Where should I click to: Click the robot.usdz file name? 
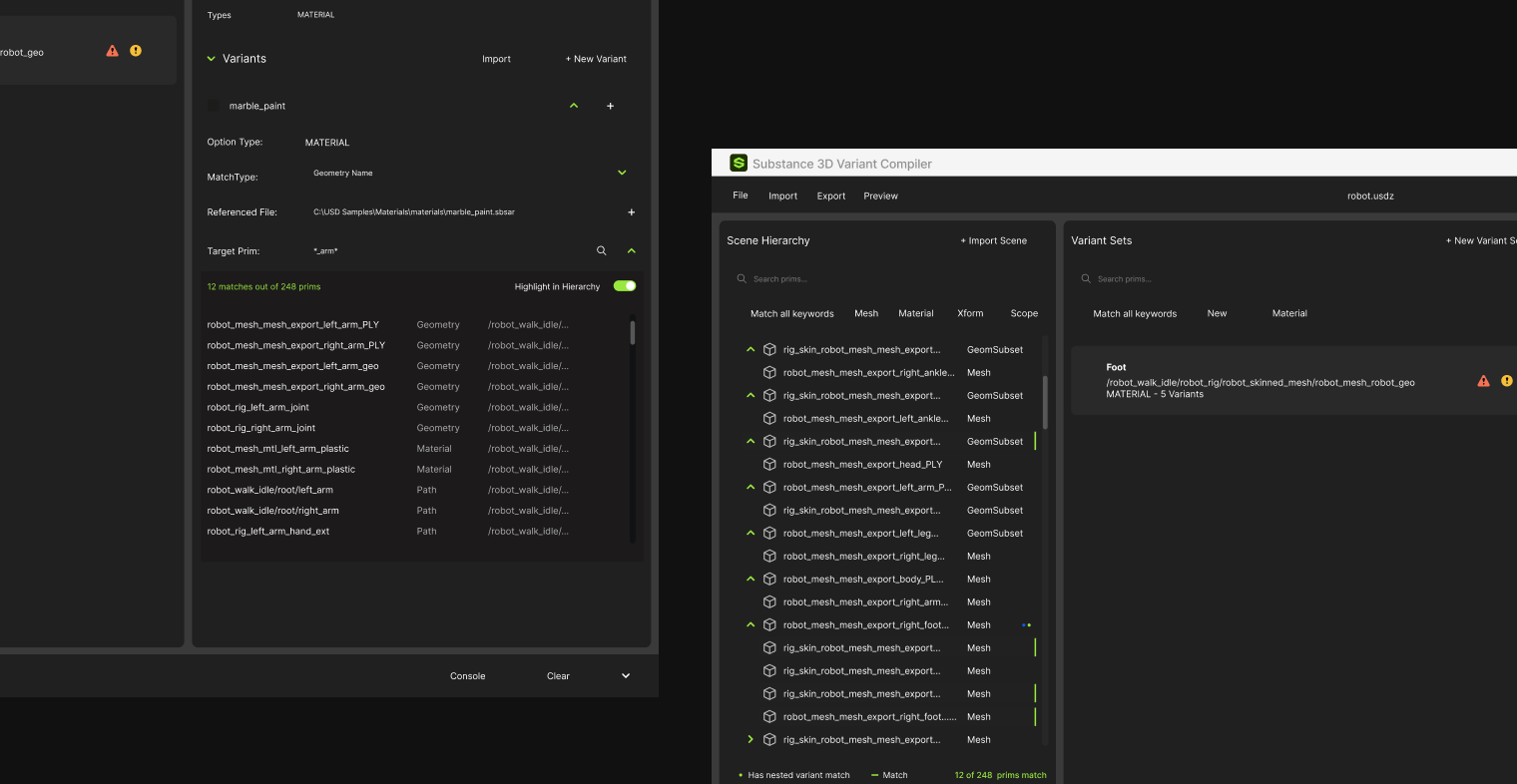point(1370,196)
